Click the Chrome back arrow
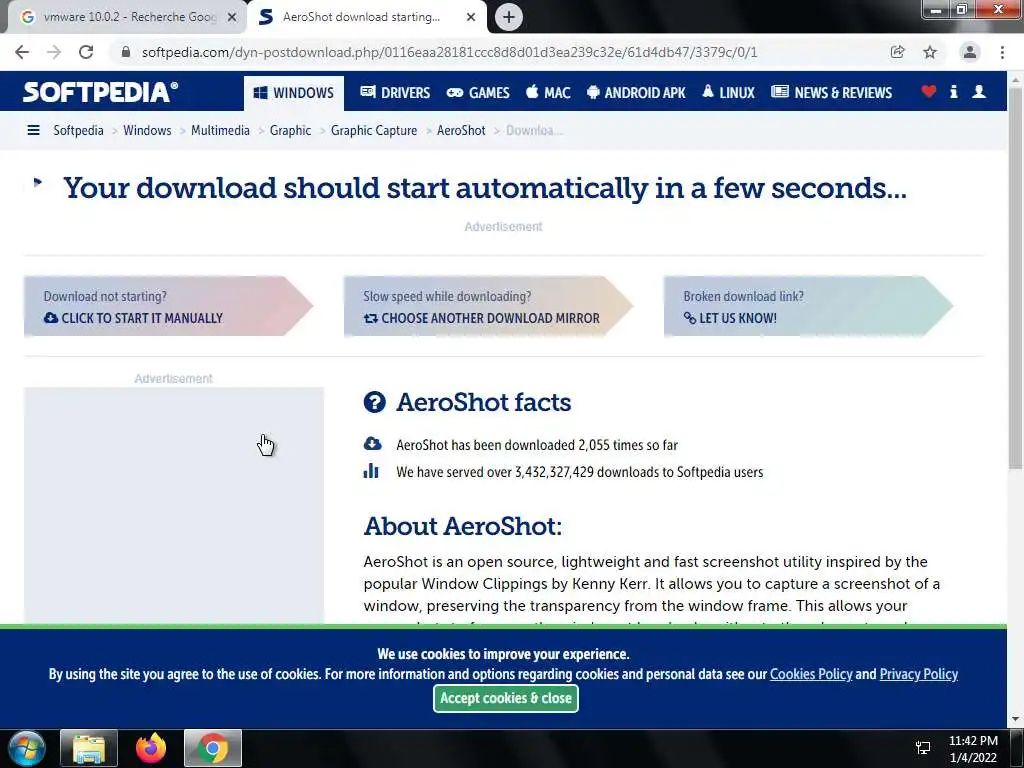The width and height of the screenshot is (1024, 768). pyautogui.click(x=22, y=52)
